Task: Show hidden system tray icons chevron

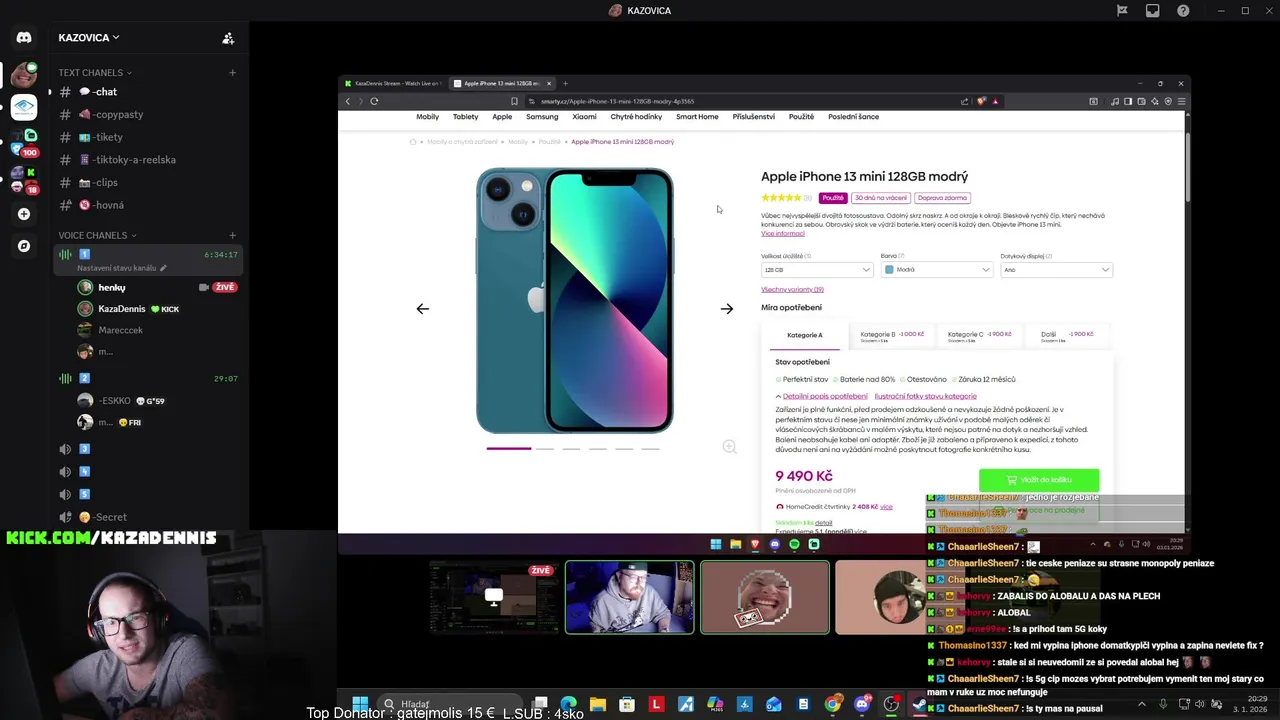Action: click(1142, 704)
